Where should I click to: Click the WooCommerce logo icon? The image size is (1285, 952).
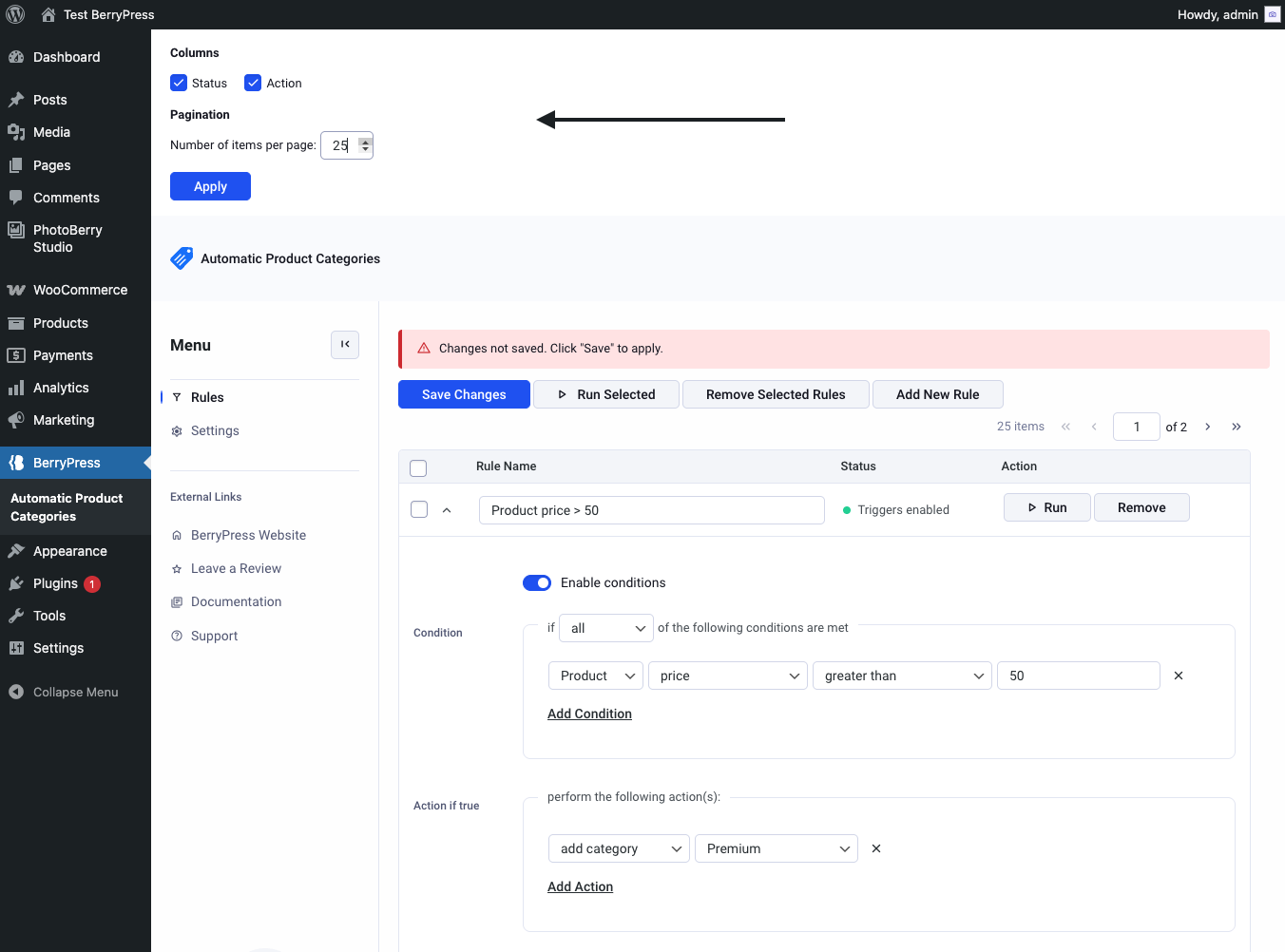click(16, 290)
